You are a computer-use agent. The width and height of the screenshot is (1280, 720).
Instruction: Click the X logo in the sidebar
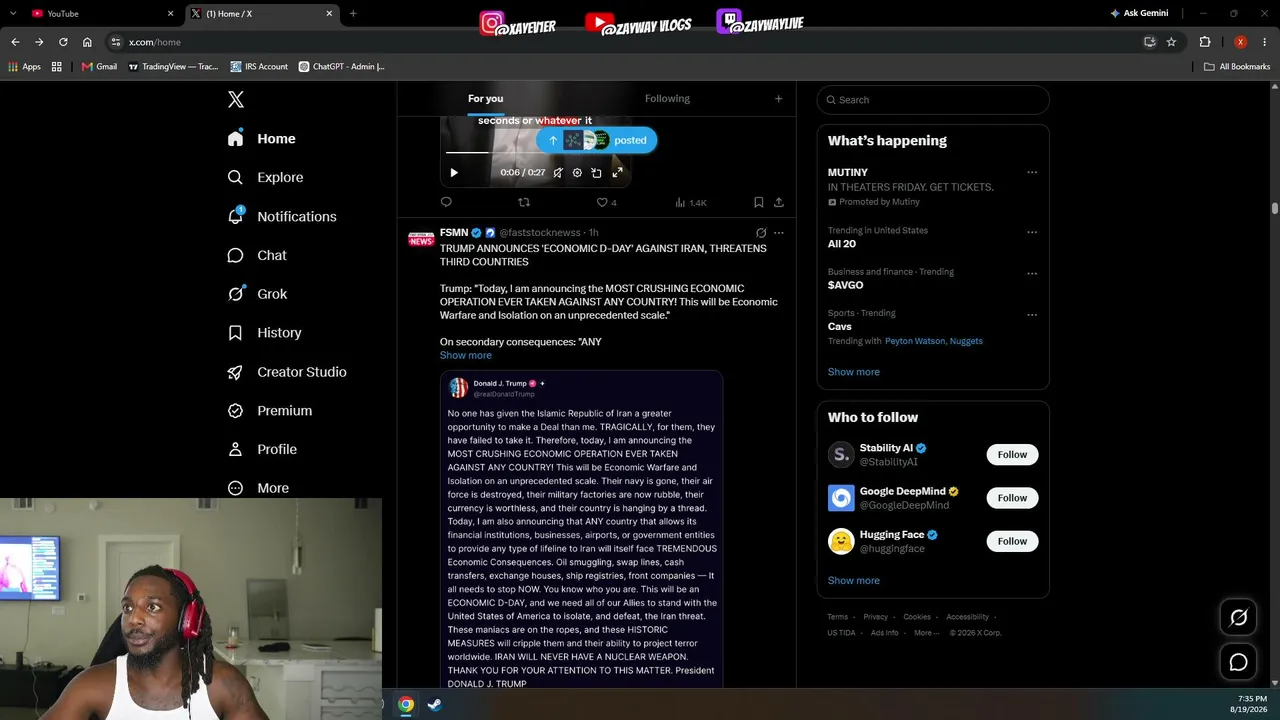pos(236,99)
